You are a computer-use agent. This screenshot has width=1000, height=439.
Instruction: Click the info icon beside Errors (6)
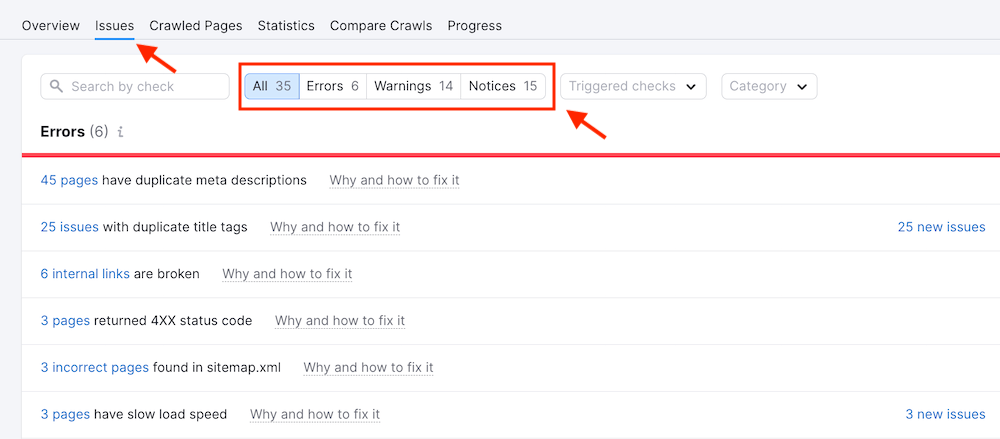121,132
